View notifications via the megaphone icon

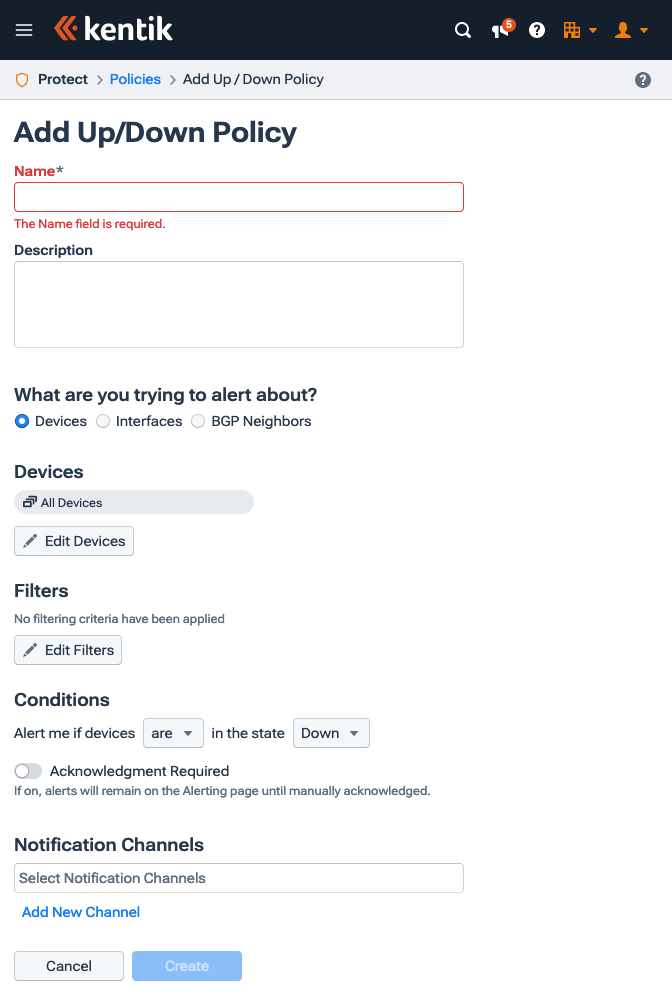(498, 31)
